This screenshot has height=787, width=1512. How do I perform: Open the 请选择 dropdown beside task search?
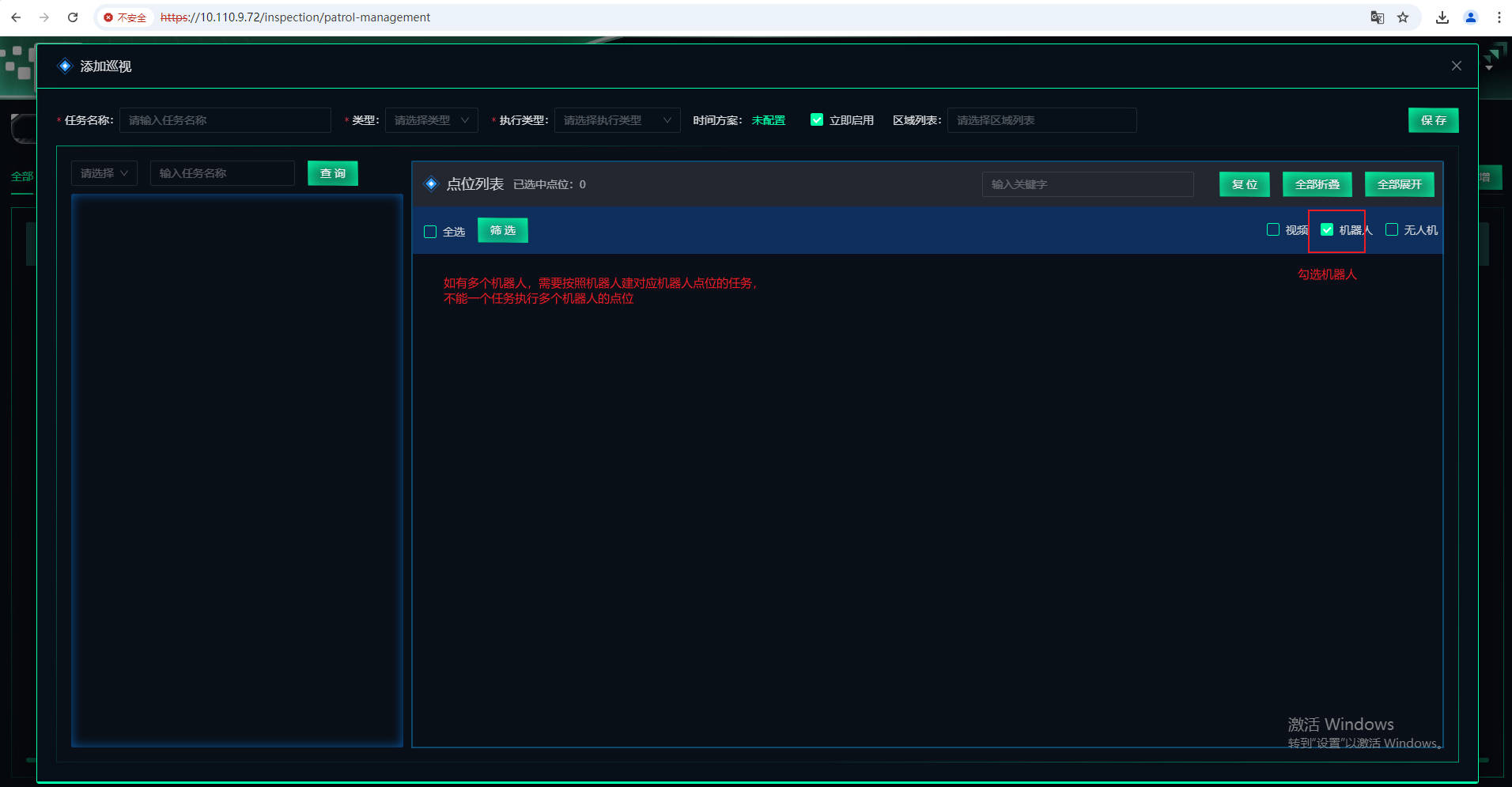point(104,173)
